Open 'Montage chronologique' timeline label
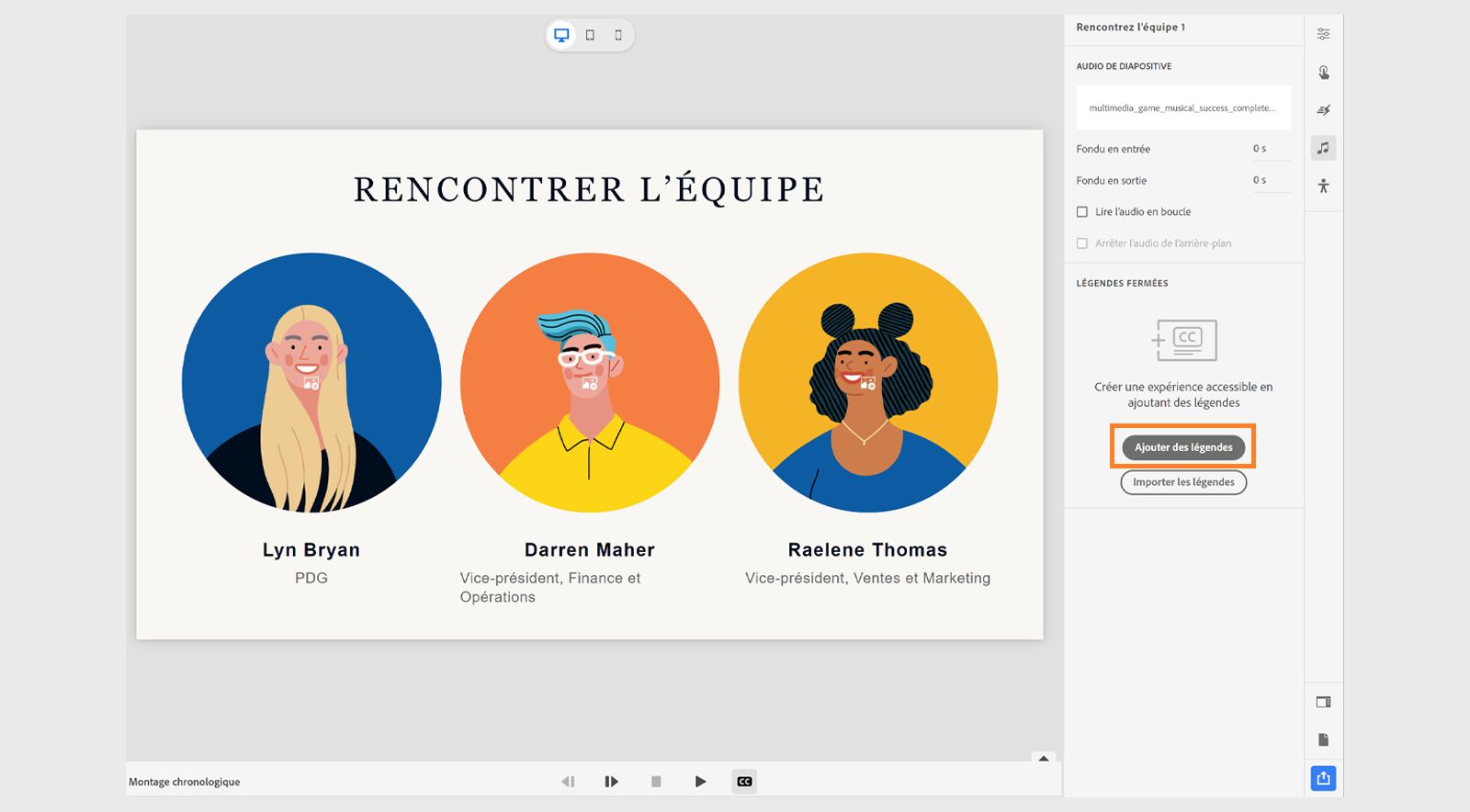The height and width of the screenshot is (812, 1470). pyautogui.click(x=185, y=782)
